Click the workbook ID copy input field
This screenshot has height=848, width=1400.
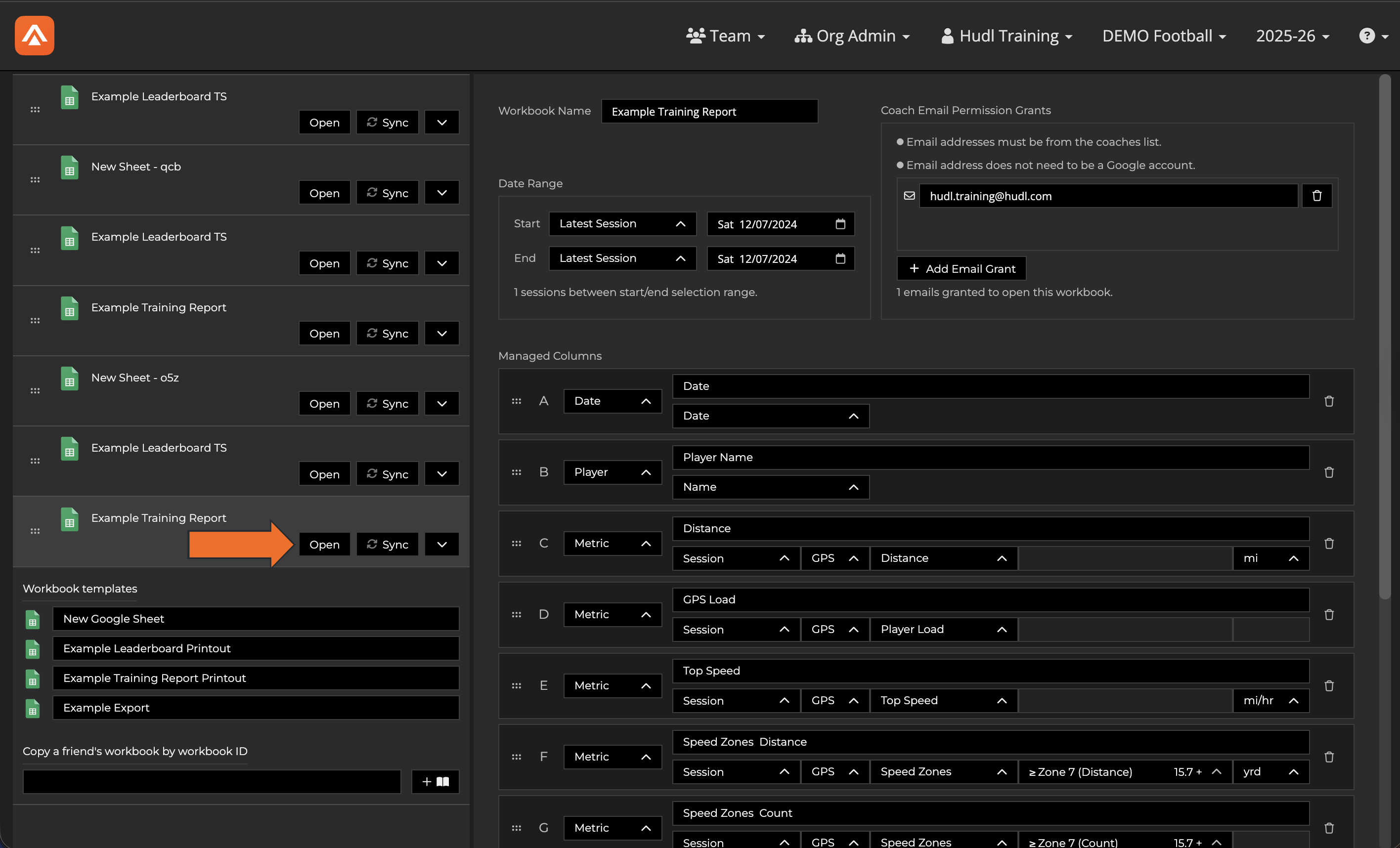coord(212,782)
